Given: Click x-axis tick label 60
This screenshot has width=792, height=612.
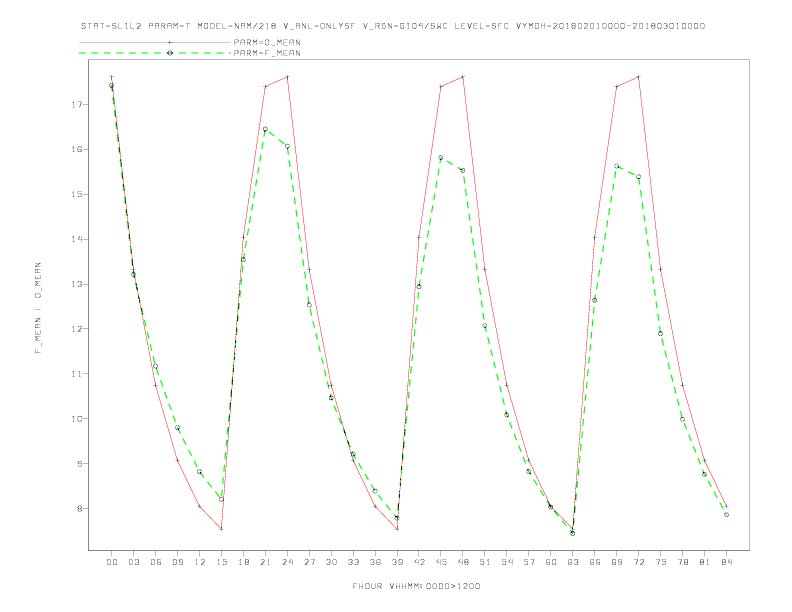Looking at the screenshot, I should pos(551,562).
